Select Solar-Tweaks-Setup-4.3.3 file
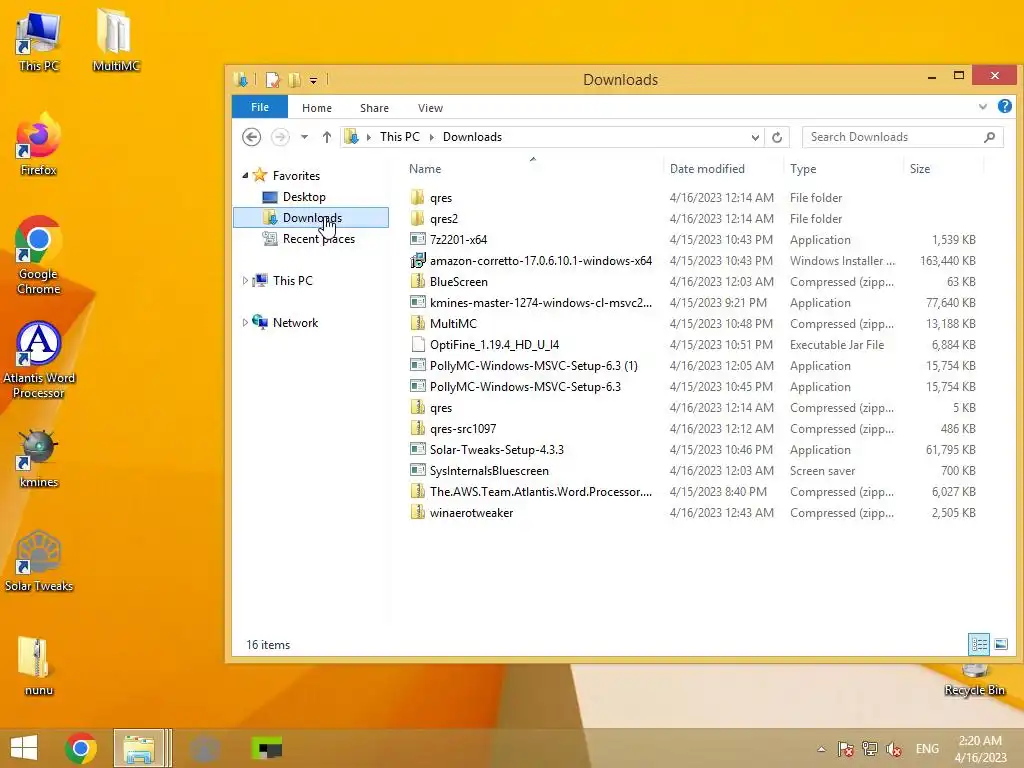The height and width of the screenshot is (768, 1024). point(496,450)
